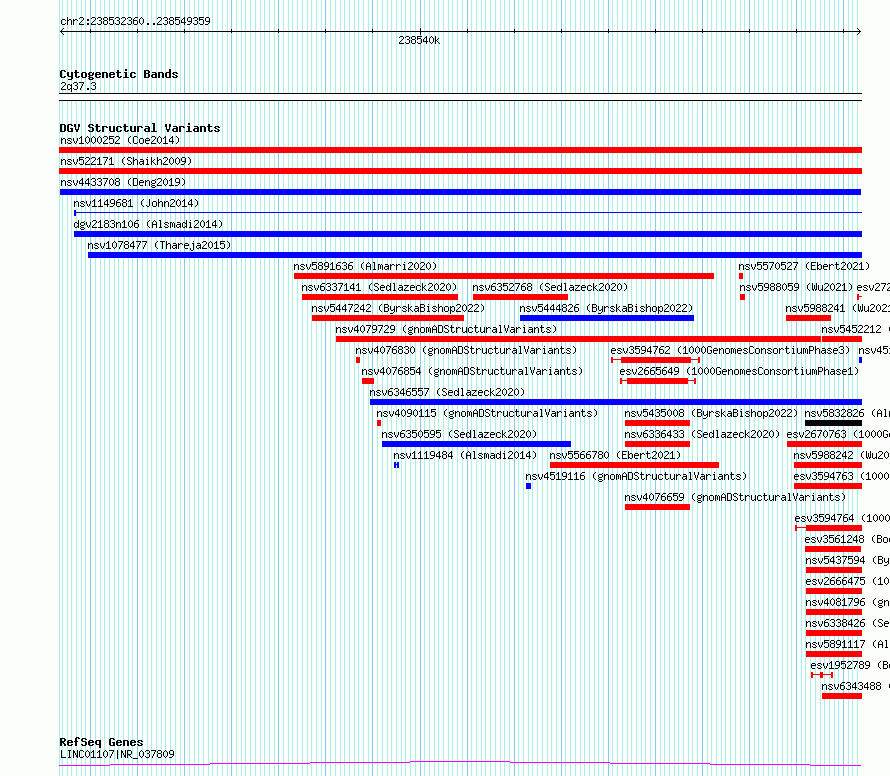Select nsv6350595 (Sedlazeck2020) blue bar

[x=476, y=444]
